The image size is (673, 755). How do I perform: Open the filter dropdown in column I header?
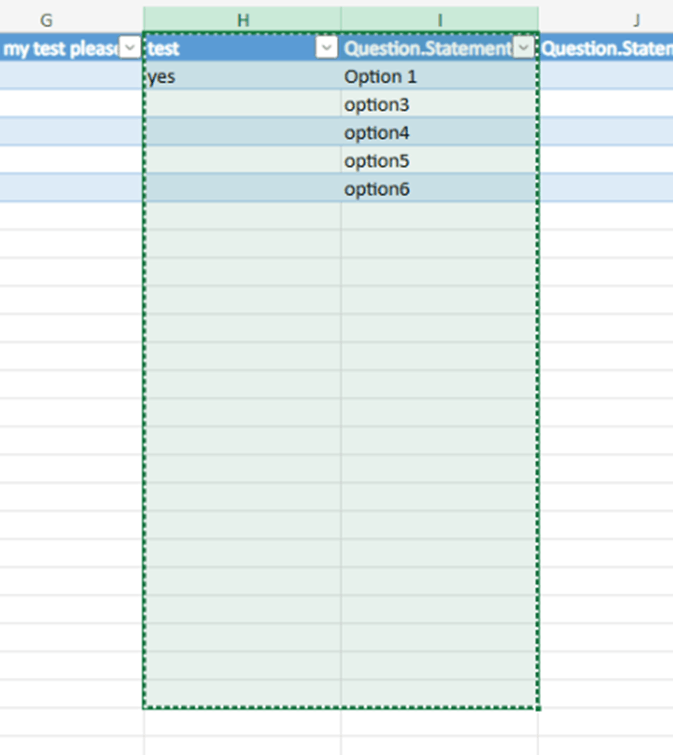[x=524, y=48]
